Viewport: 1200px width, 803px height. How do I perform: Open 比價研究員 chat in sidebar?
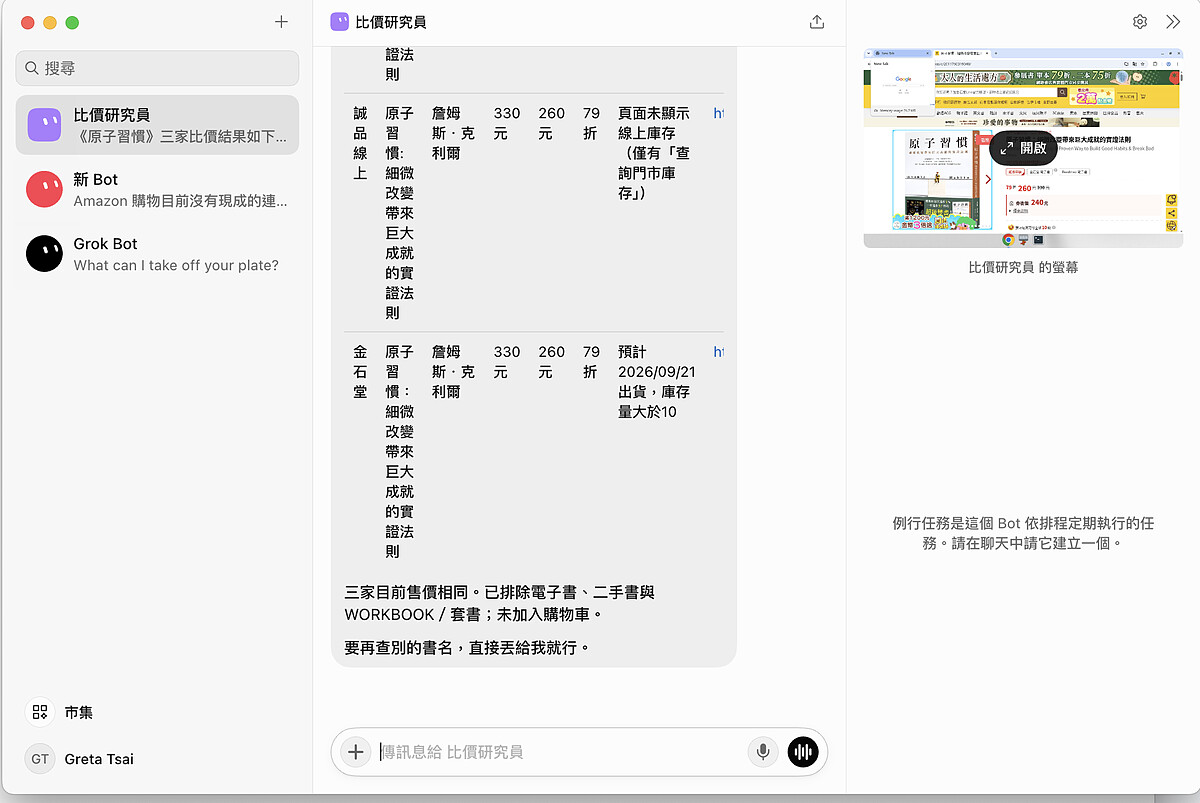coord(157,125)
